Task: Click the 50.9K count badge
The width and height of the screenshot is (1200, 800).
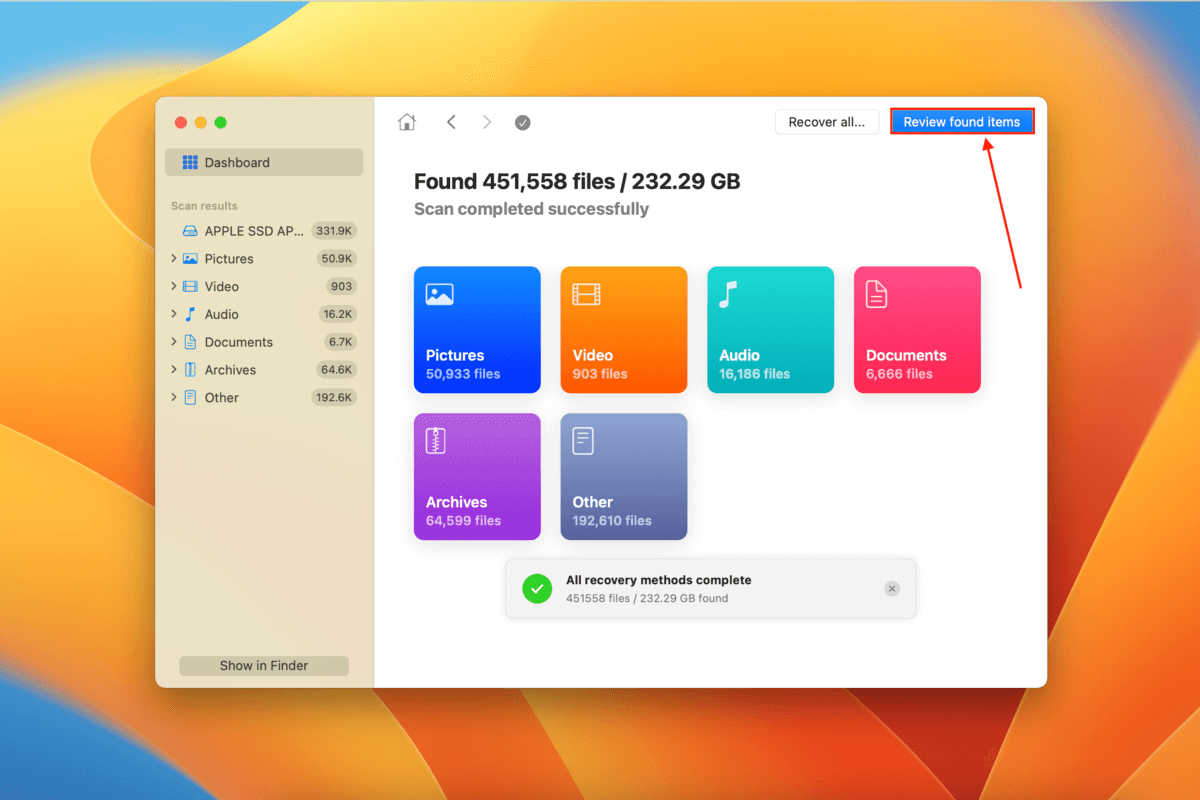Action: 336,259
